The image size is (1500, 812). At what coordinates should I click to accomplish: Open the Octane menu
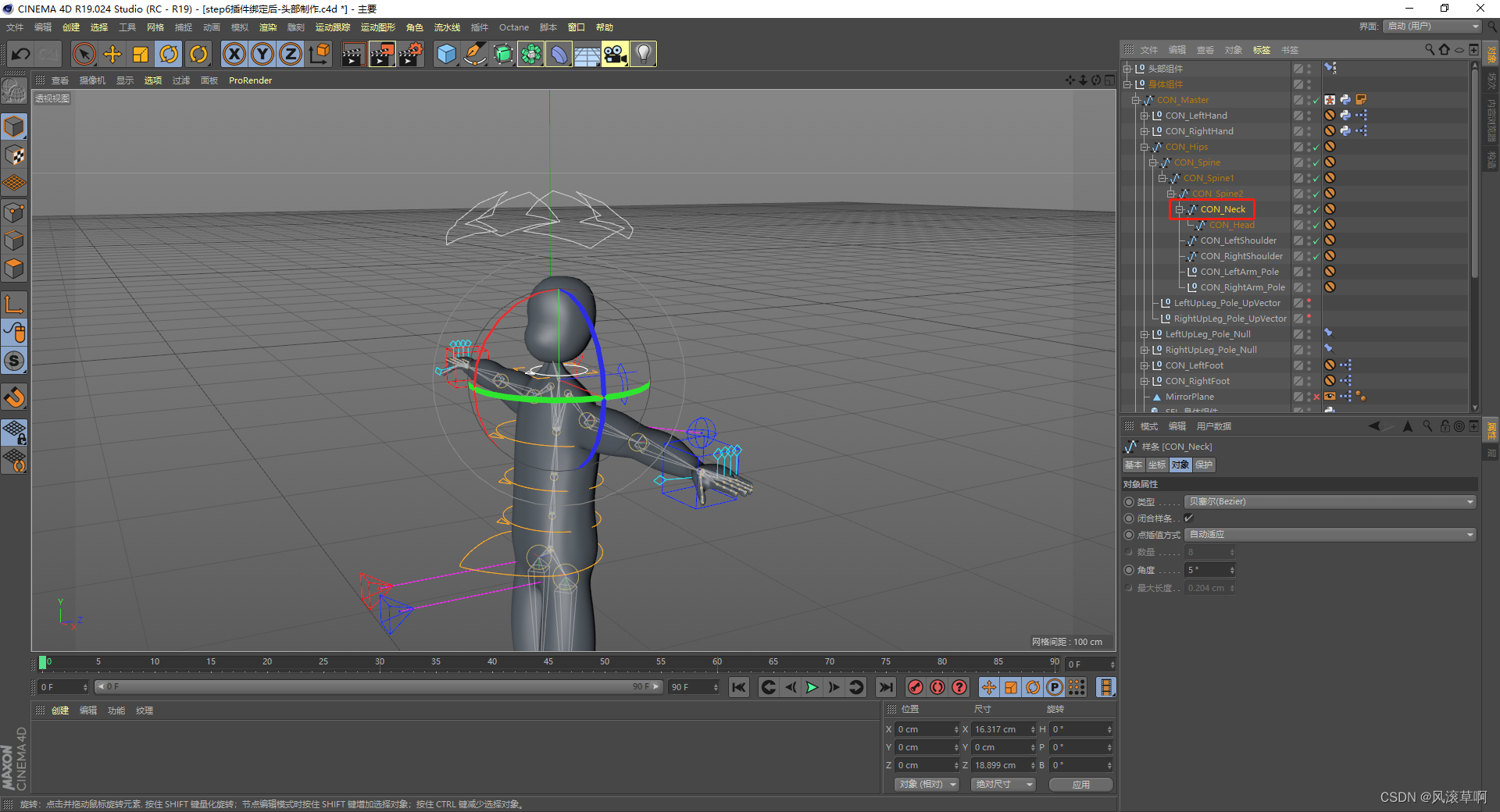point(513,27)
